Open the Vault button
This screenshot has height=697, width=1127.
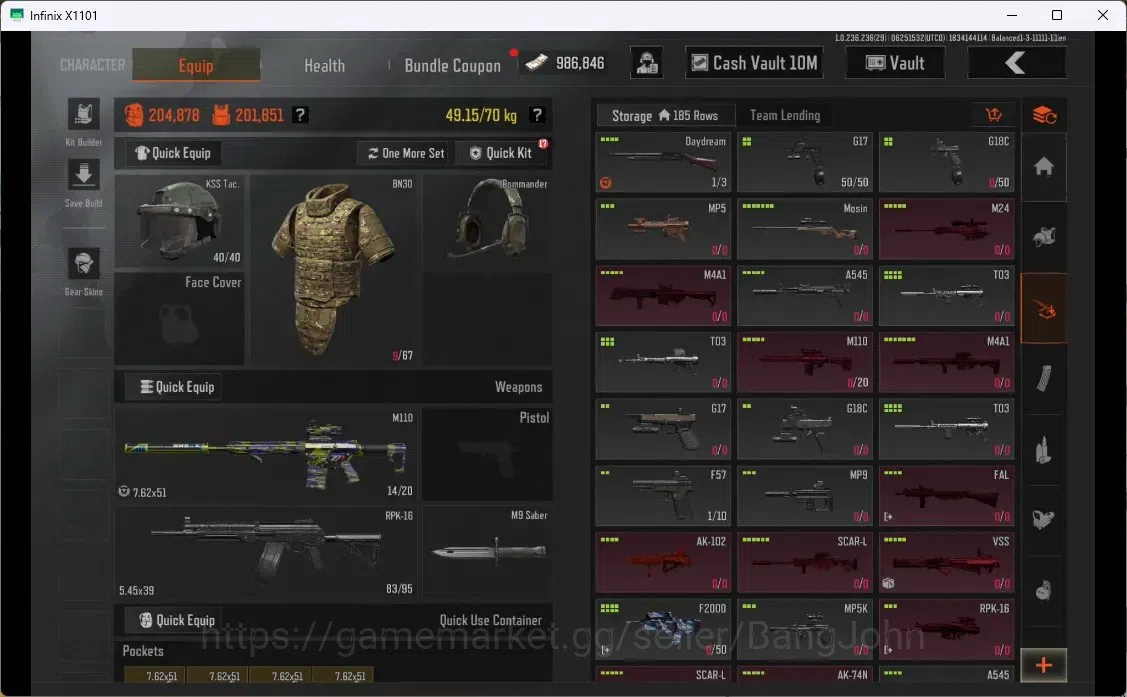895,63
